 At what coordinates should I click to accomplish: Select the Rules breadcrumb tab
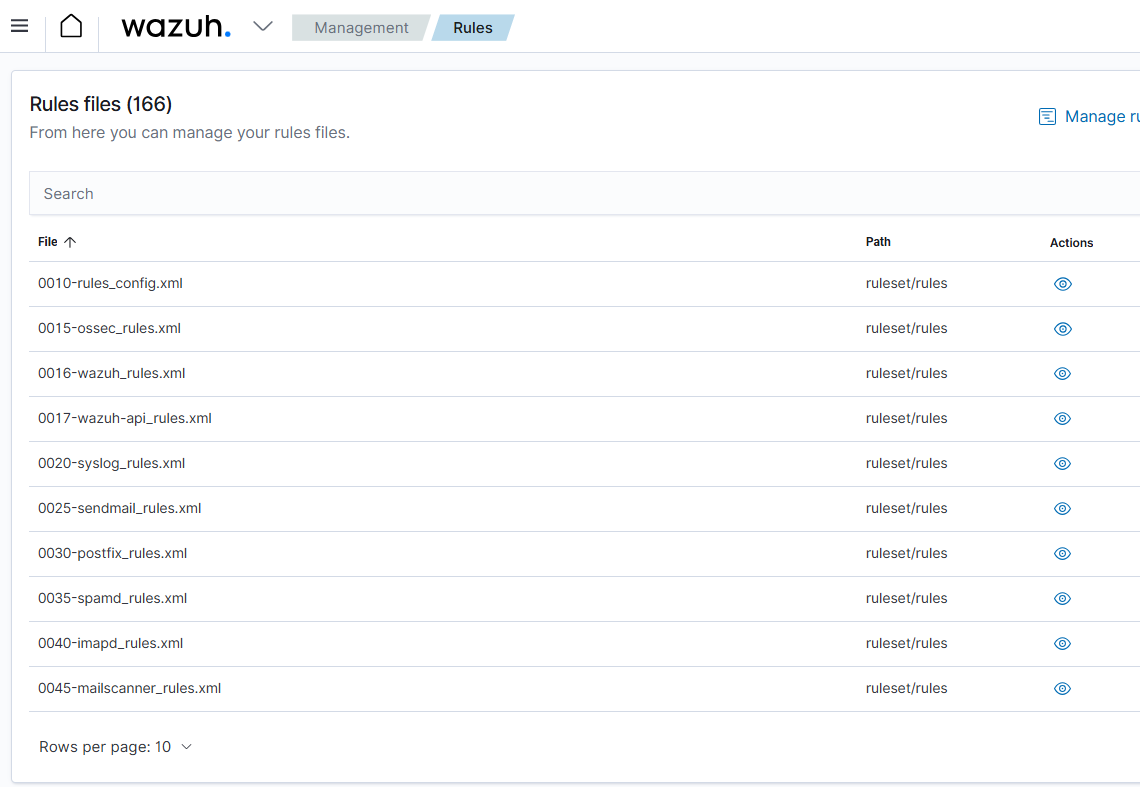tap(472, 28)
